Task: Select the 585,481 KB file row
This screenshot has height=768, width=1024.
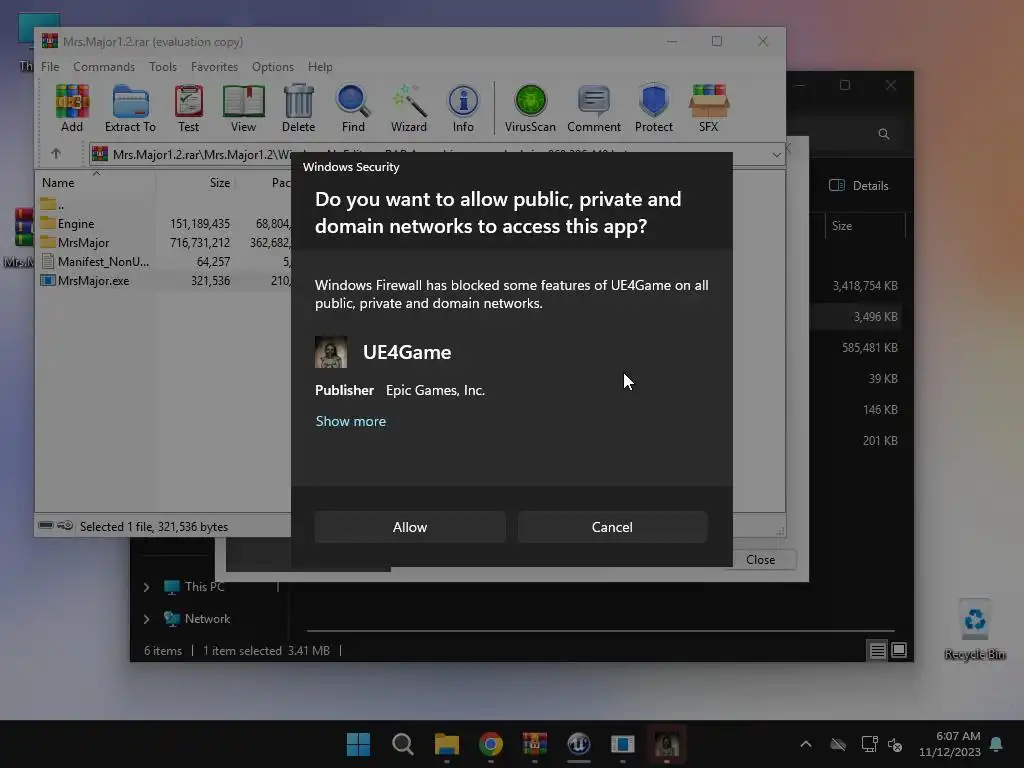Action: pyautogui.click(x=857, y=347)
